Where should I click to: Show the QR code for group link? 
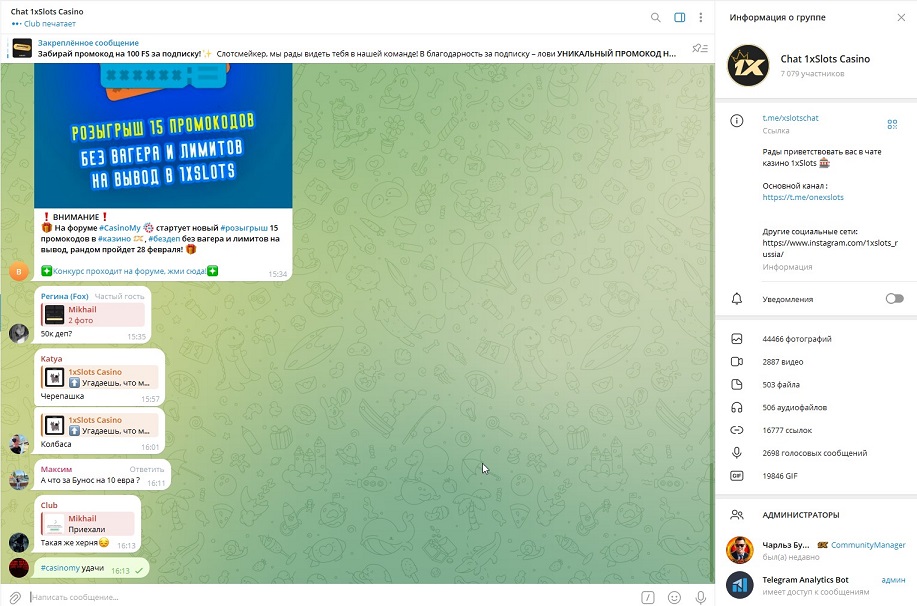(892, 124)
